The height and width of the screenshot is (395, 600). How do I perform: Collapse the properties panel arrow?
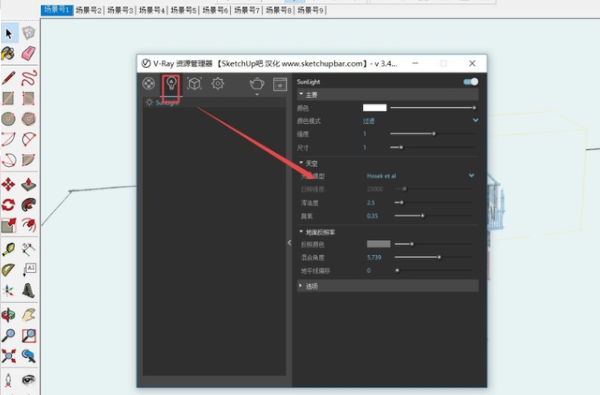pyautogui.click(x=289, y=242)
